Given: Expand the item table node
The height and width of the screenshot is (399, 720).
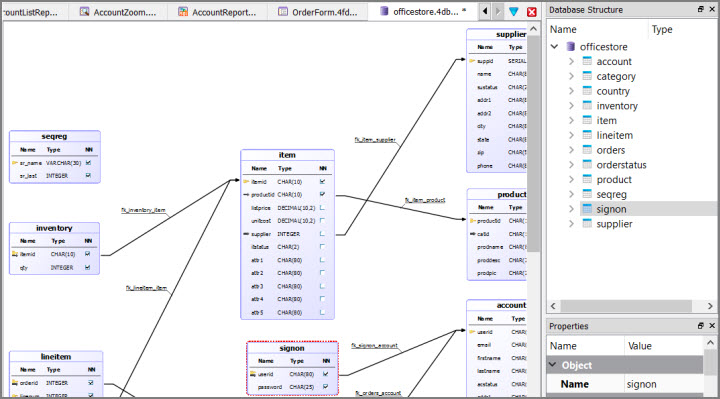Looking at the screenshot, I should point(571,120).
